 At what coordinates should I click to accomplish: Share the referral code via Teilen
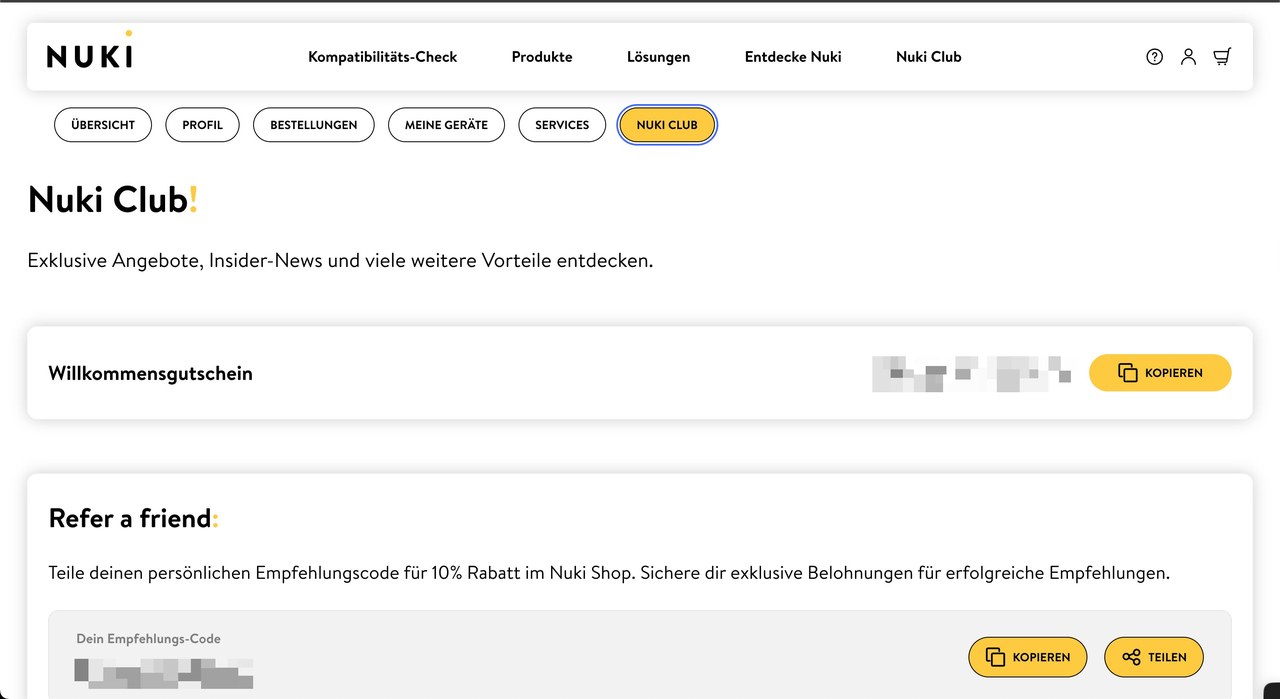[x=1153, y=657]
